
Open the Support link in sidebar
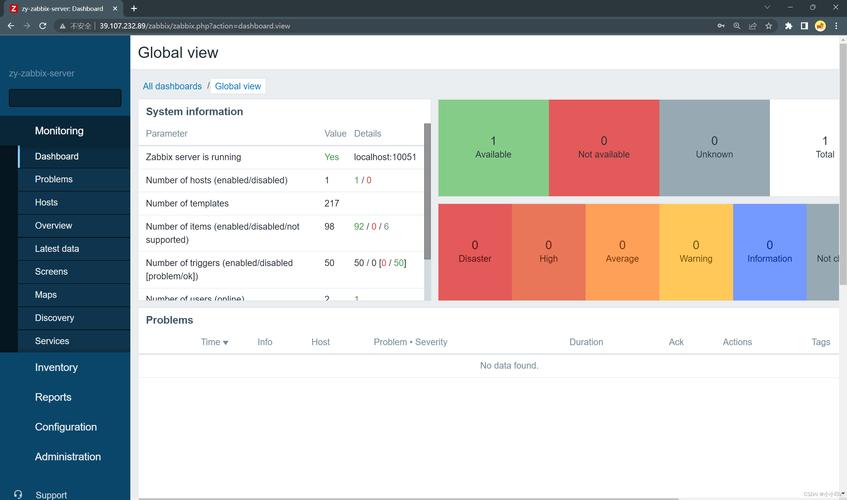click(51, 495)
